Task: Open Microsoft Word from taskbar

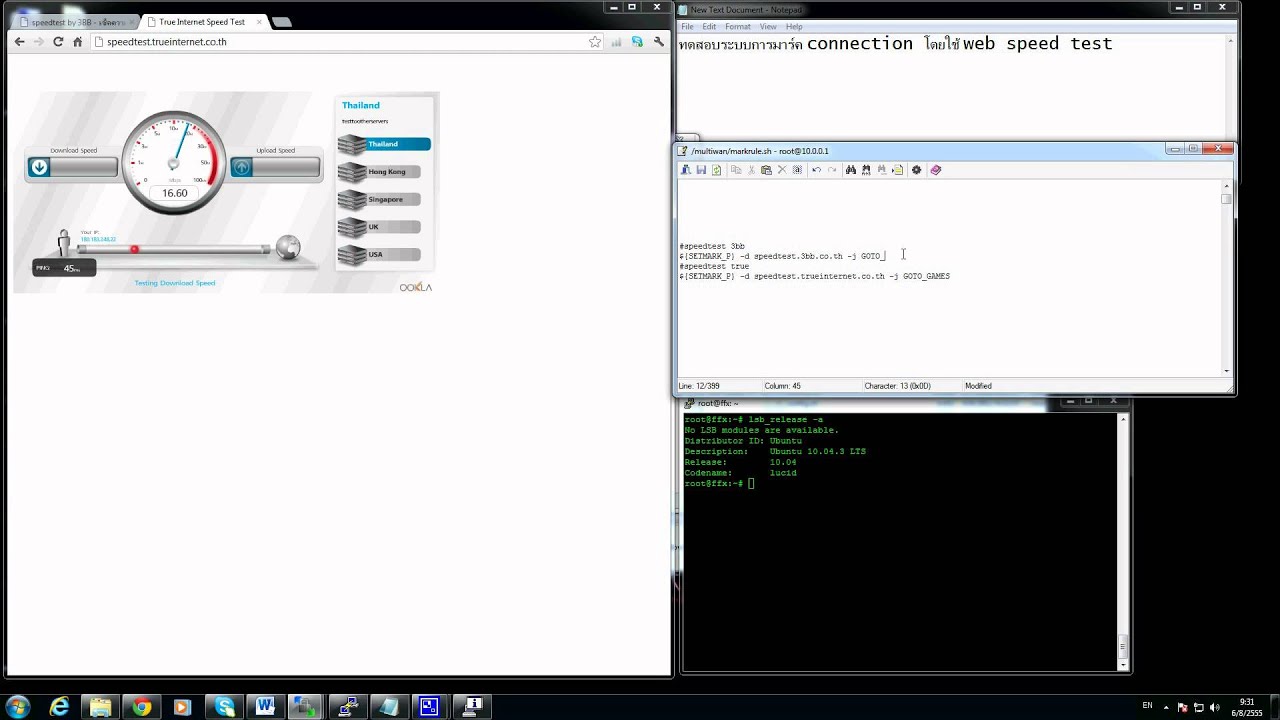Action: [x=265, y=707]
